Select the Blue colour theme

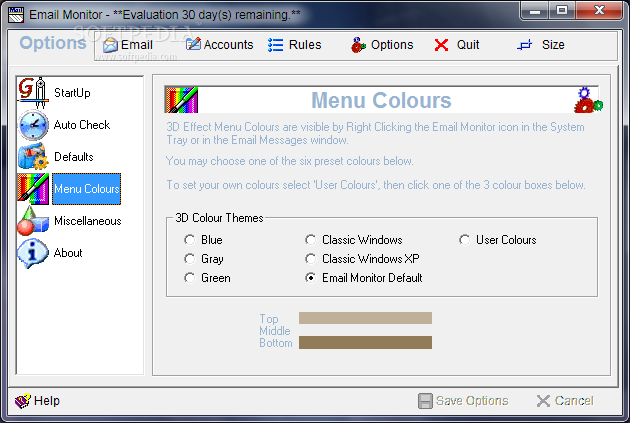coord(189,240)
